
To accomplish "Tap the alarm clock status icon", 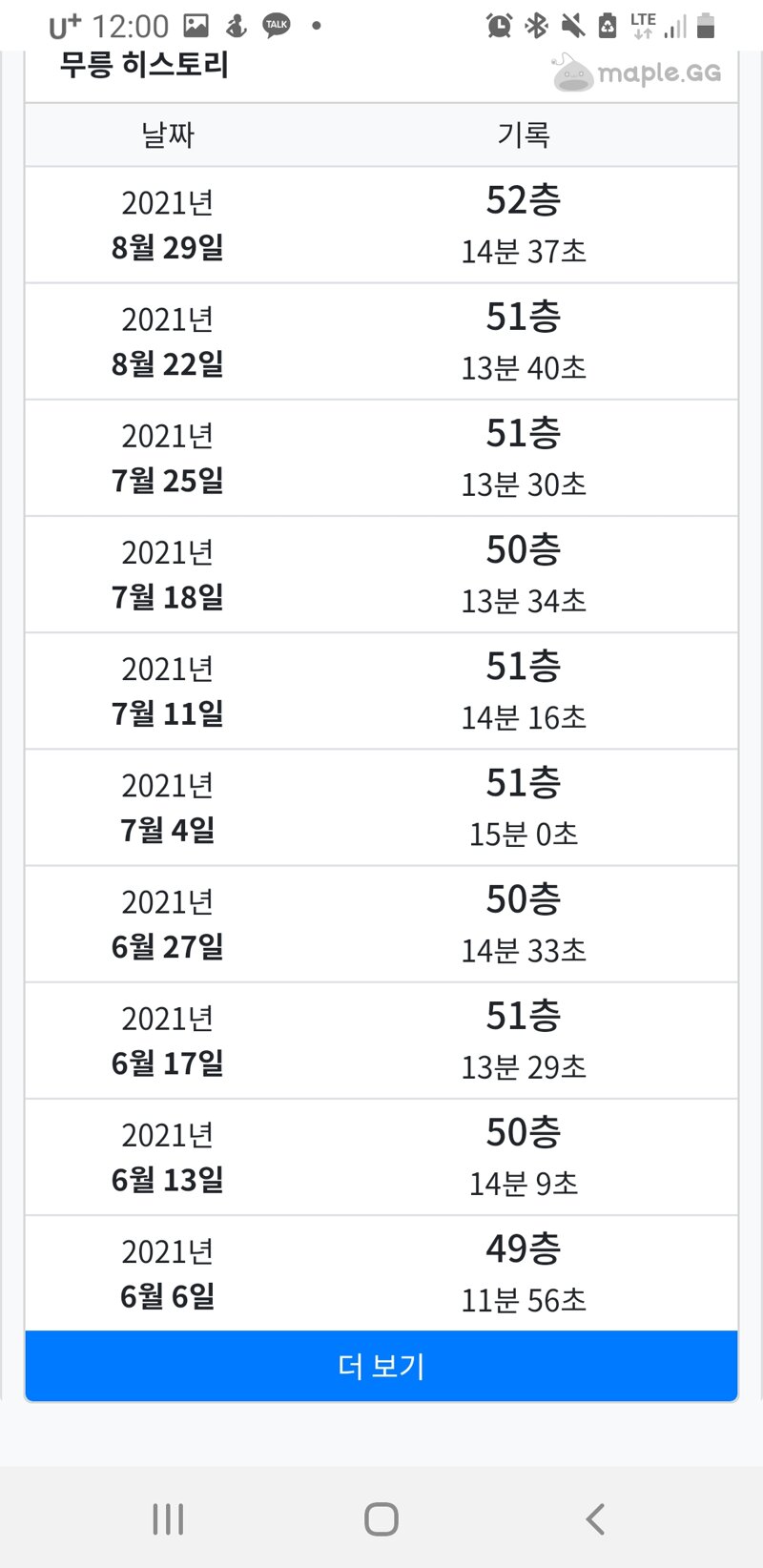I will (x=499, y=26).
